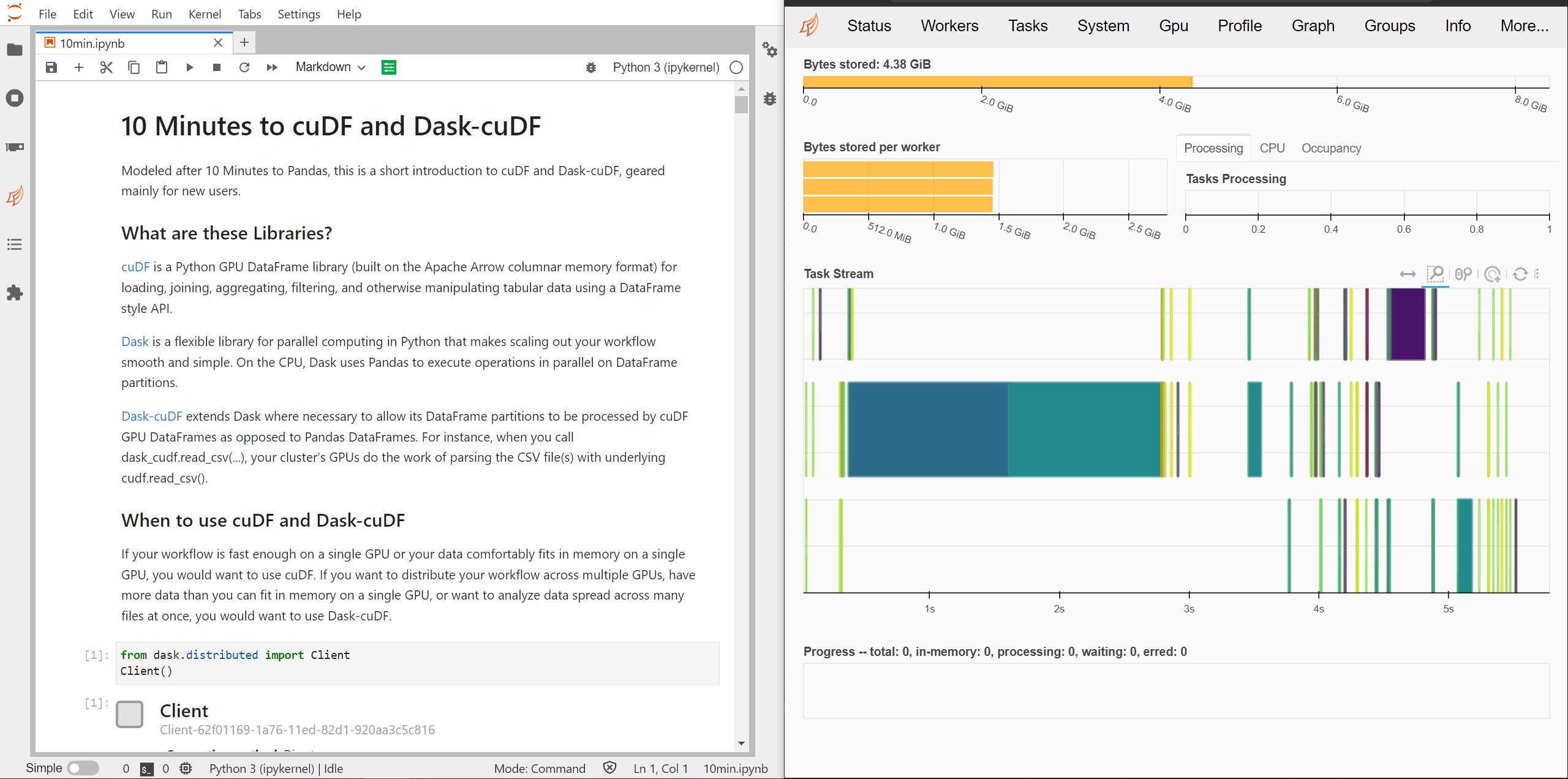The image size is (1568, 779).
Task: Restart the kernel via the circular arrow icon
Action: coord(244,67)
